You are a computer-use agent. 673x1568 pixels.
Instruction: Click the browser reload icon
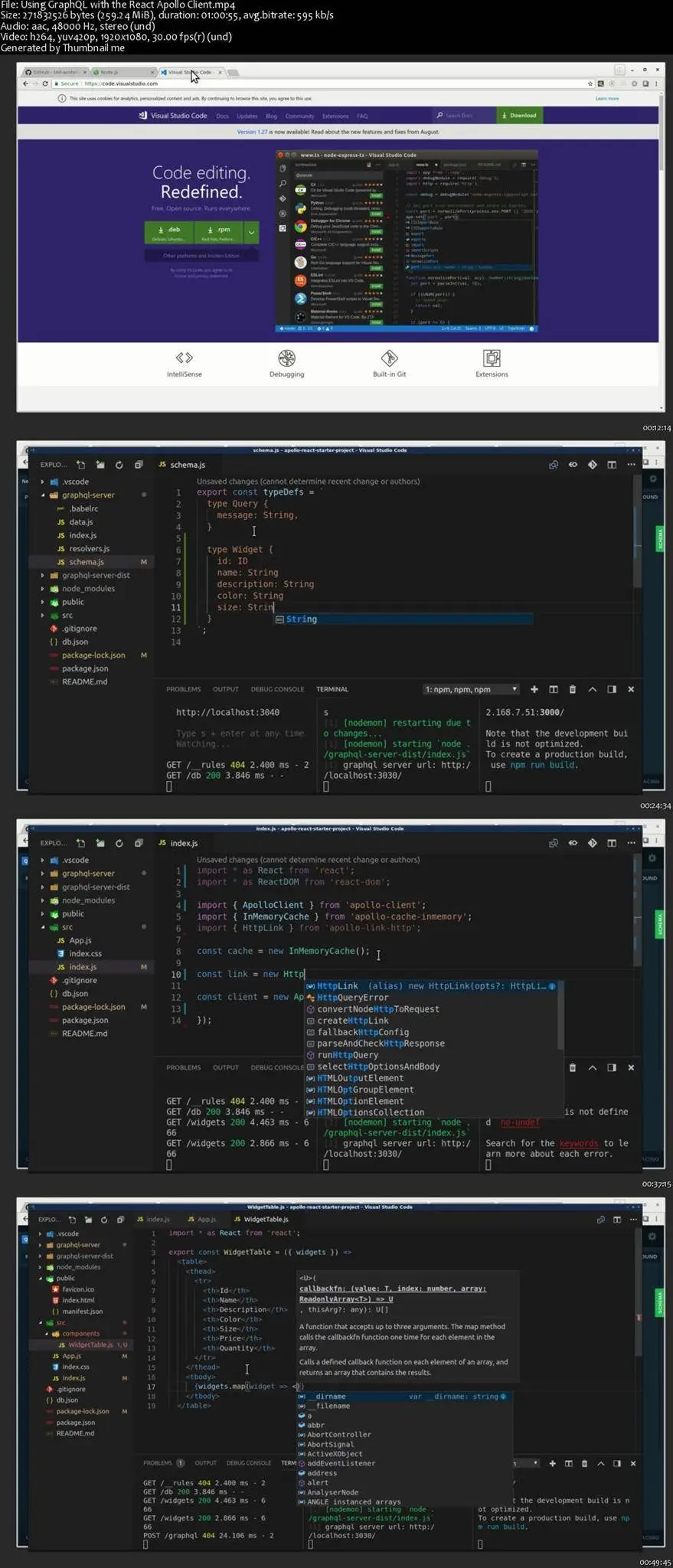pos(46,83)
